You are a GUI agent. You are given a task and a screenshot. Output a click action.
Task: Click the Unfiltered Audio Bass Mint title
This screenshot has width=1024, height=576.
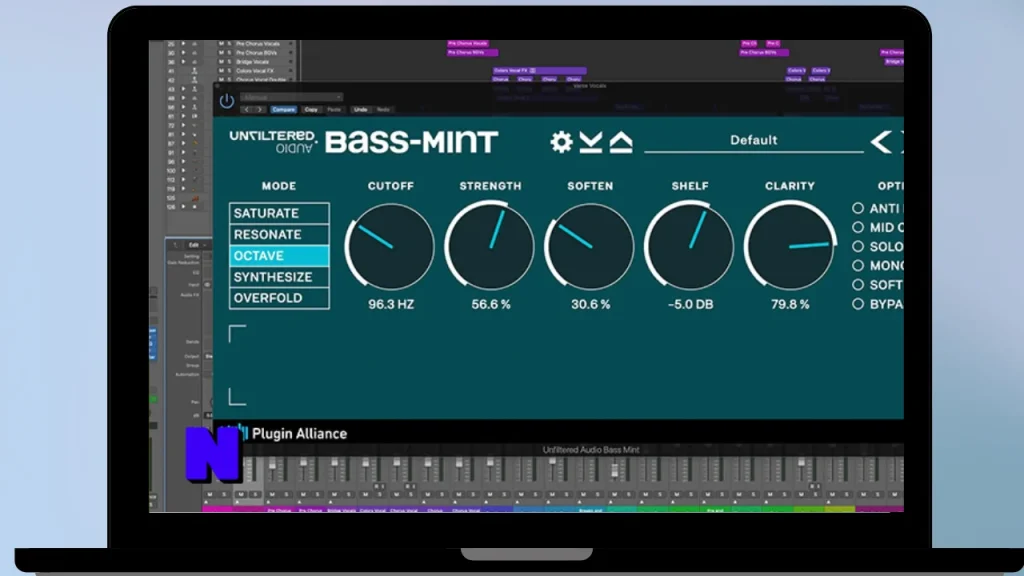pos(591,450)
